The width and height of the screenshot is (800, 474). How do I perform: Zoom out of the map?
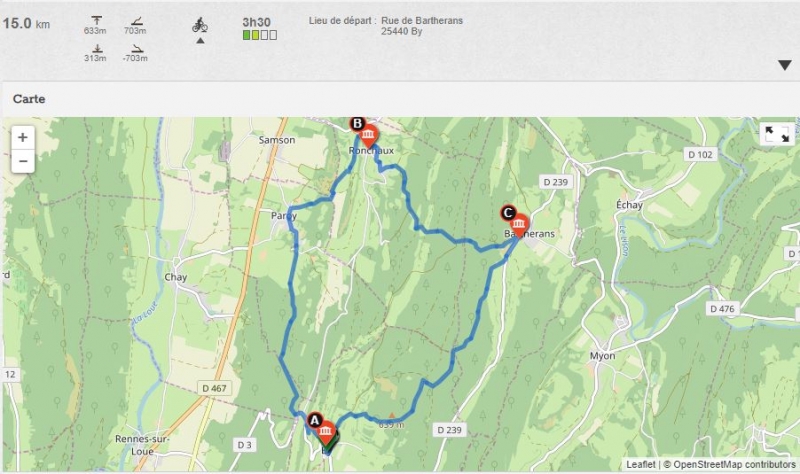(23, 161)
